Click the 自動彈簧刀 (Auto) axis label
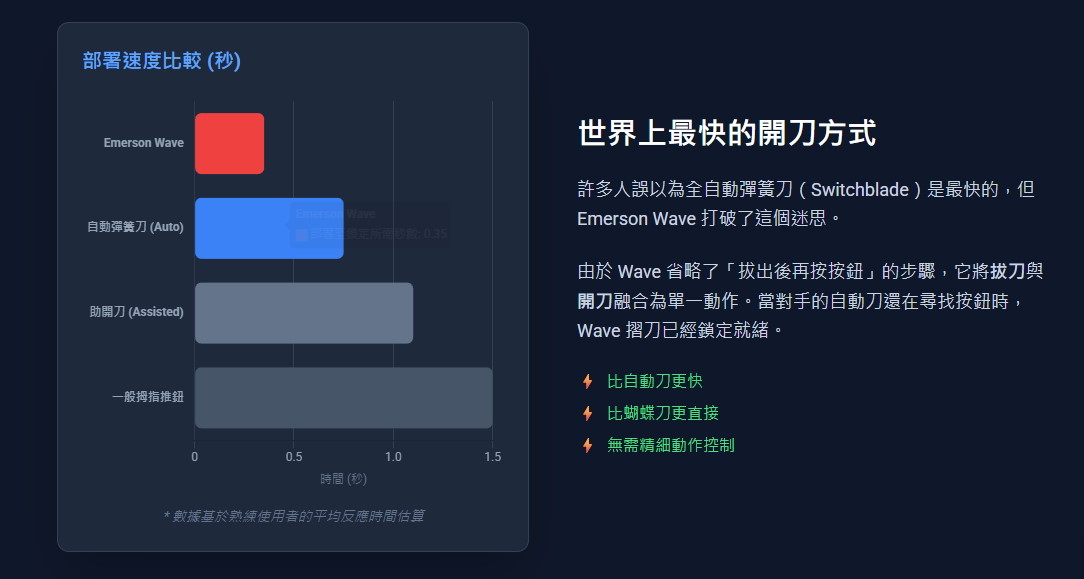This screenshot has height=579, width=1084. point(135,227)
